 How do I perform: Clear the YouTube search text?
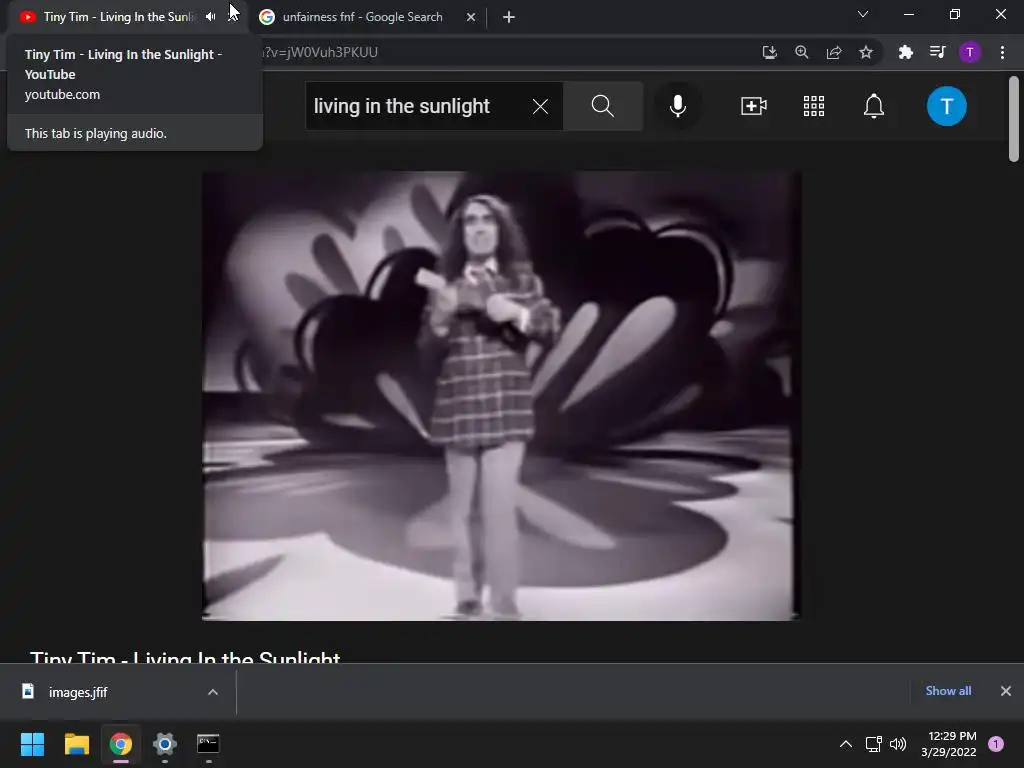click(x=540, y=106)
